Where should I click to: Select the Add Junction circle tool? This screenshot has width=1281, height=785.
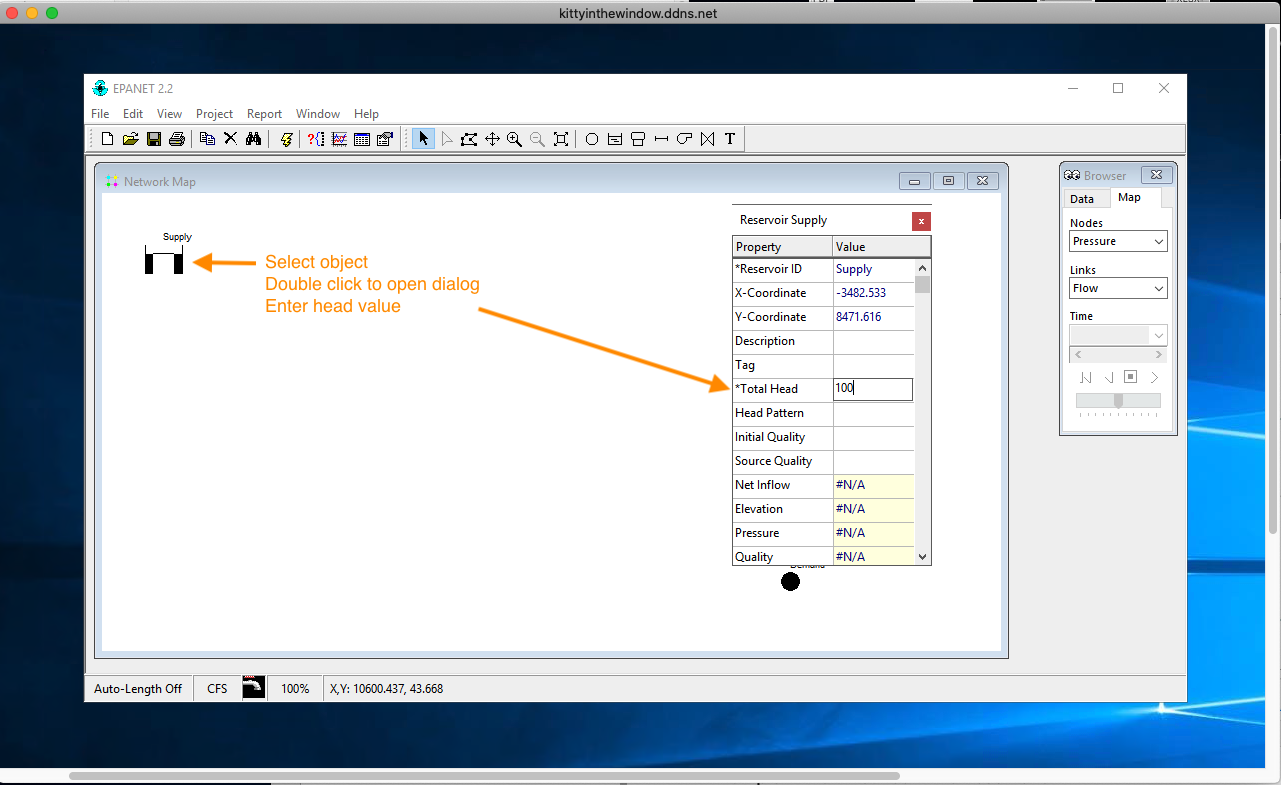592,139
